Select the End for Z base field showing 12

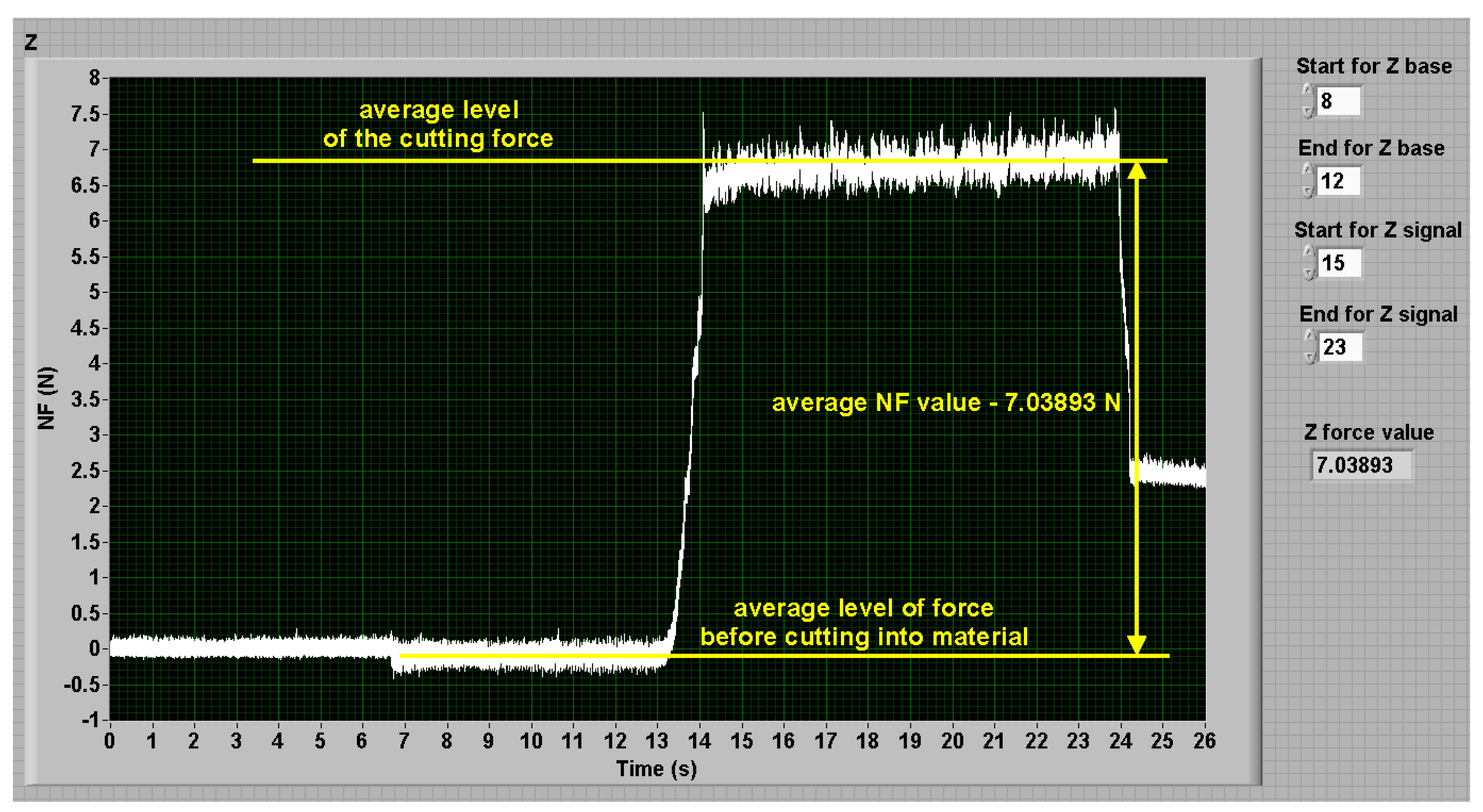[x=1339, y=181]
